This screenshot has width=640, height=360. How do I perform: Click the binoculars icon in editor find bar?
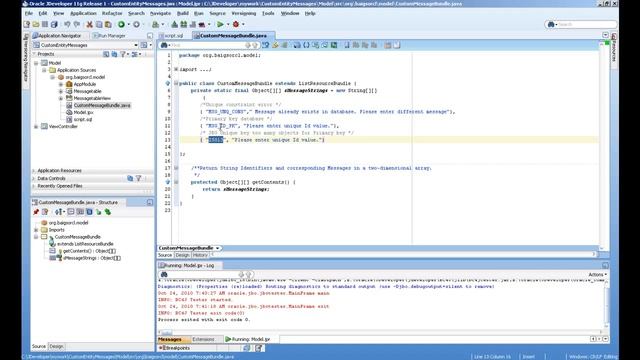164,45
